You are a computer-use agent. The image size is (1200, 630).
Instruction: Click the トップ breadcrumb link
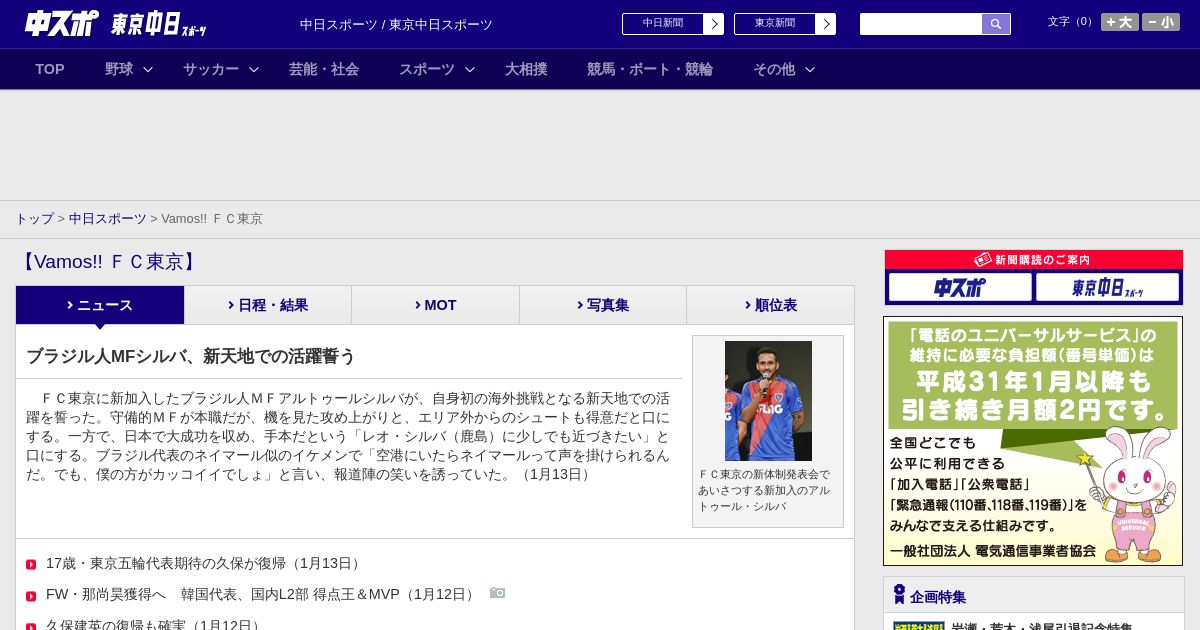coord(35,219)
